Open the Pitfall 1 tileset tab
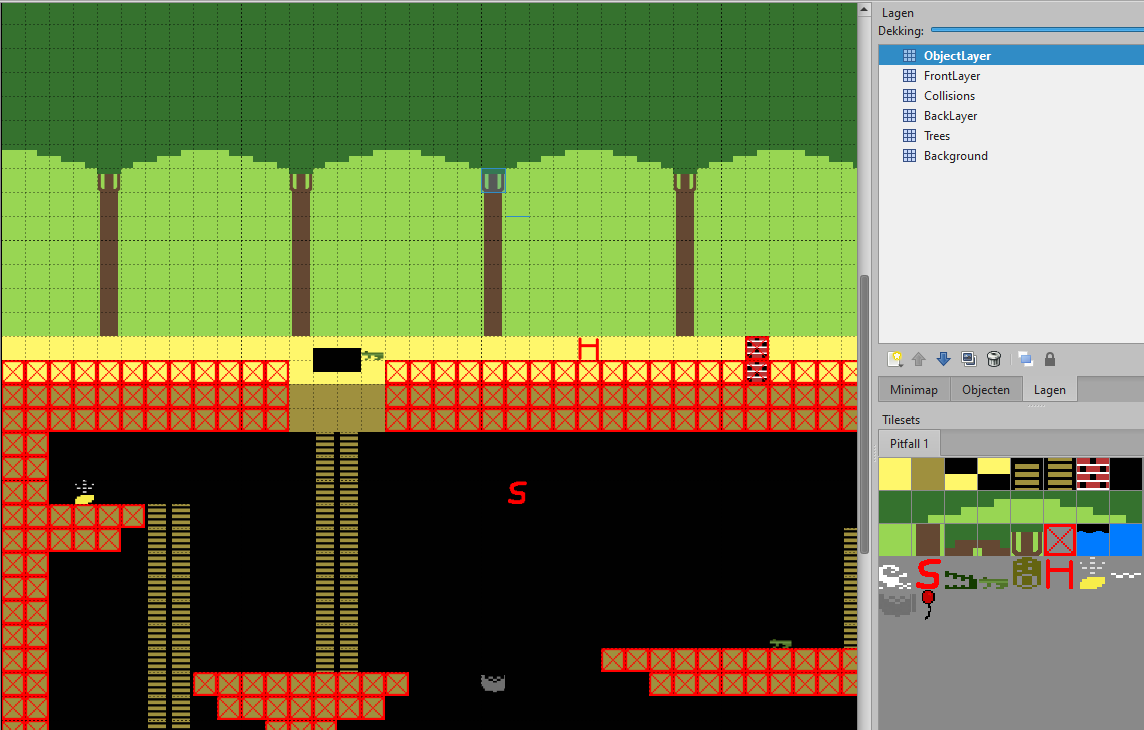1144x730 pixels. pyautogui.click(x=909, y=443)
